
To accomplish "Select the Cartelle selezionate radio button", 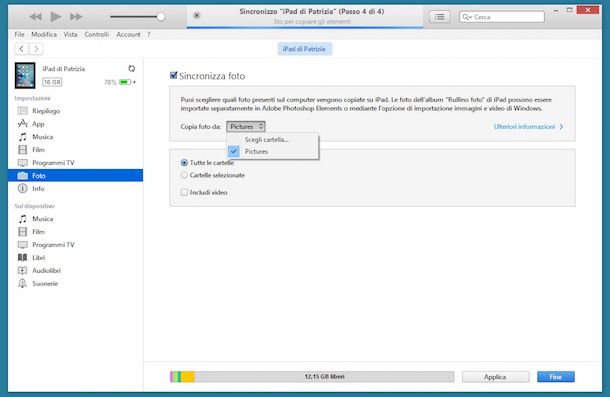I will click(184, 175).
